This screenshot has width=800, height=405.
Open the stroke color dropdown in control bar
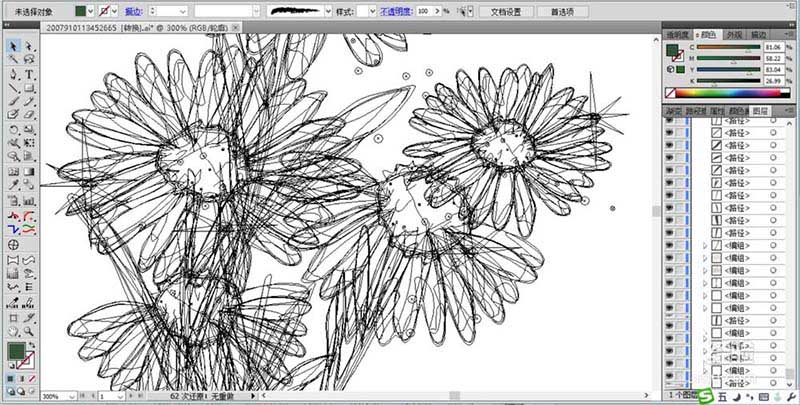click(x=114, y=11)
